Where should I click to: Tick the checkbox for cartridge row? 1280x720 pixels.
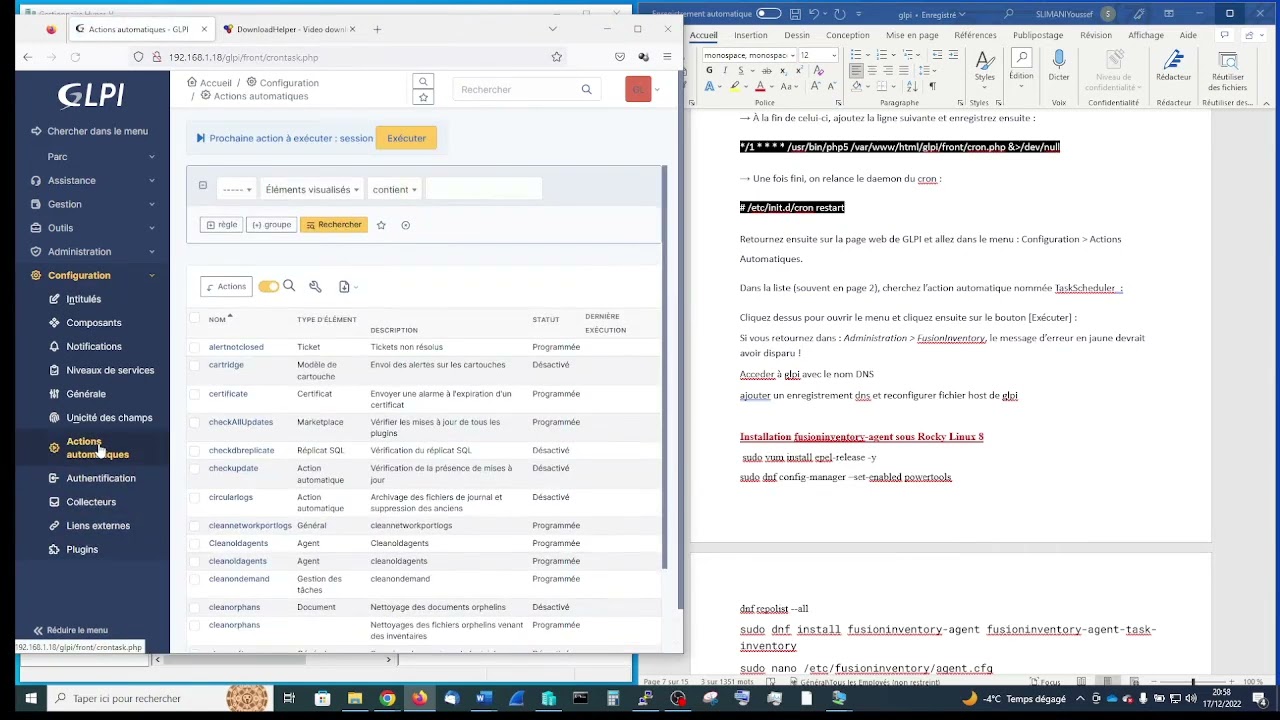click(x=194, y=365)
